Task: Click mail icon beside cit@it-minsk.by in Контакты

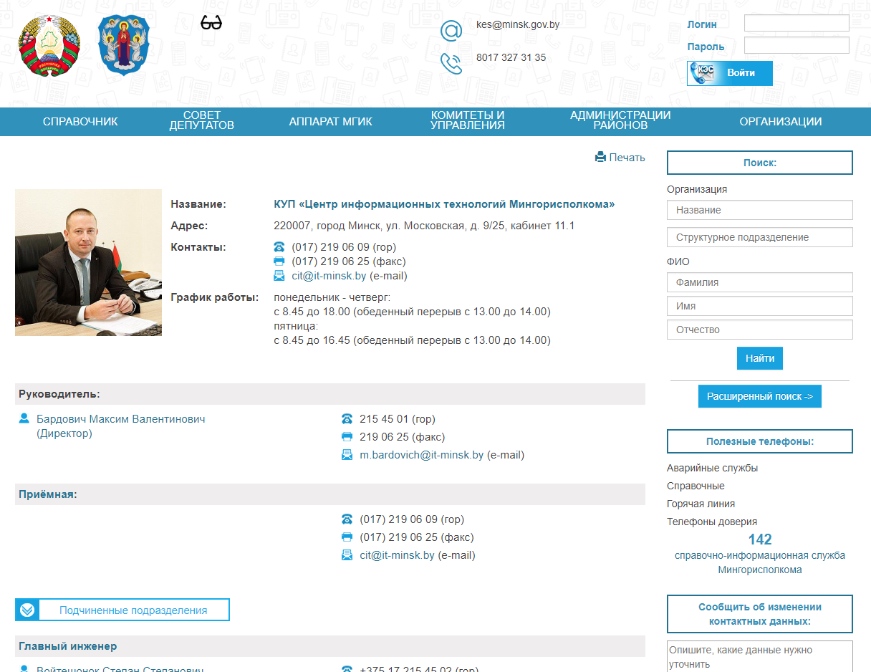Action: [279, 276]
